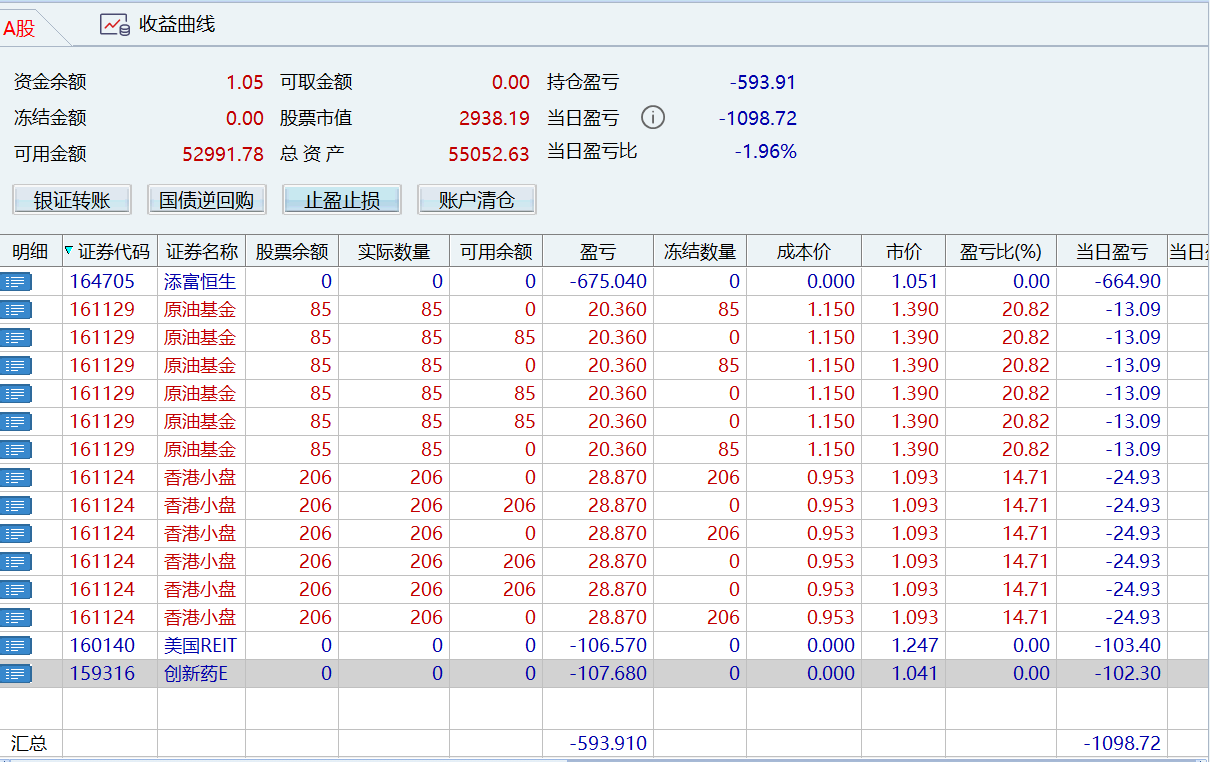1210x762 pixels.
Task: Click the last 香港小盘 row details icon
Action: 17,618
